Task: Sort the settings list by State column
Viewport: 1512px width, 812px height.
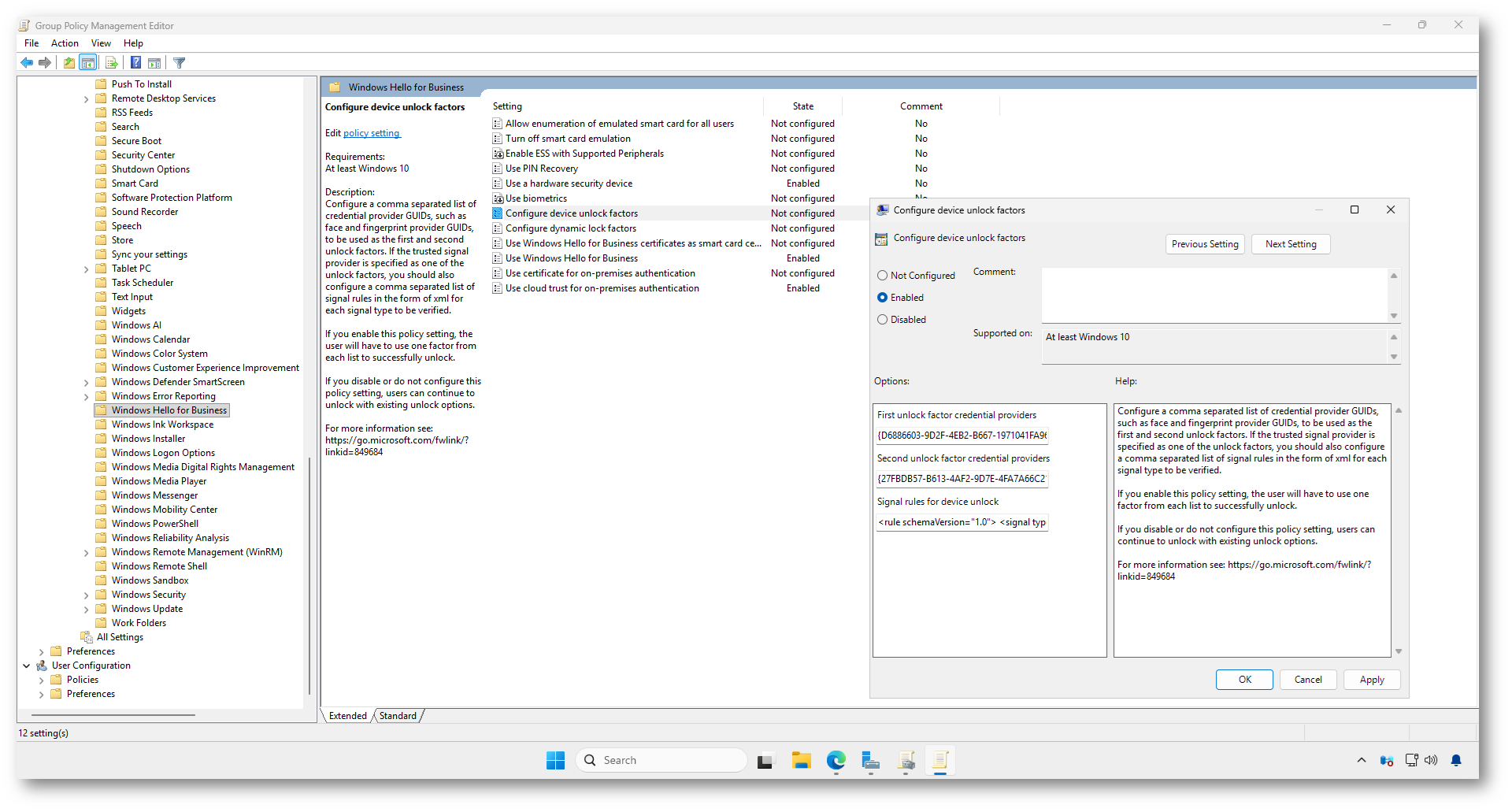Action: coord(803,106)
